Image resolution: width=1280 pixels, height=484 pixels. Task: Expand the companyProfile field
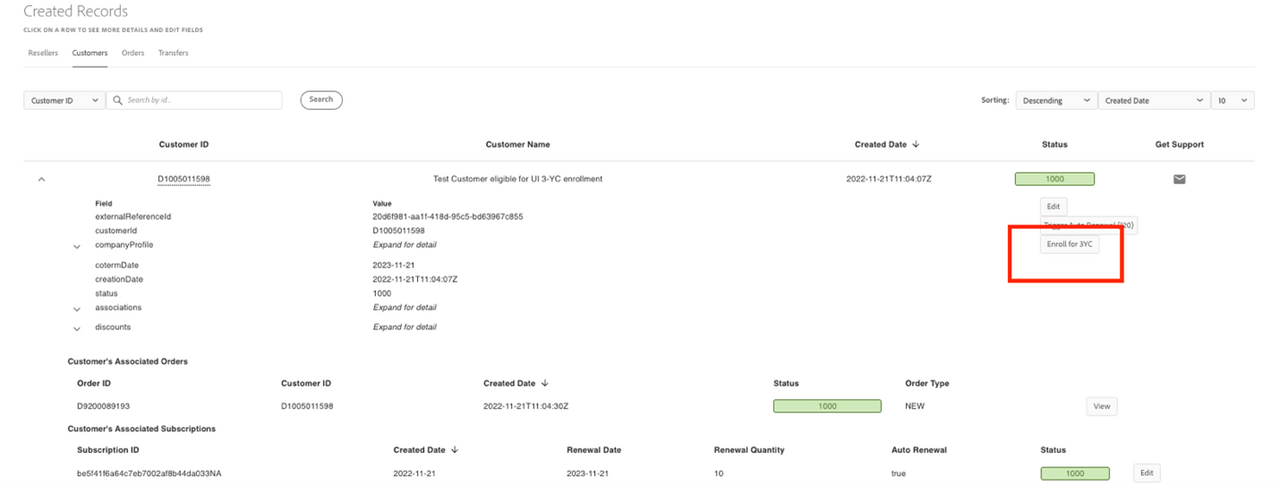77,246
